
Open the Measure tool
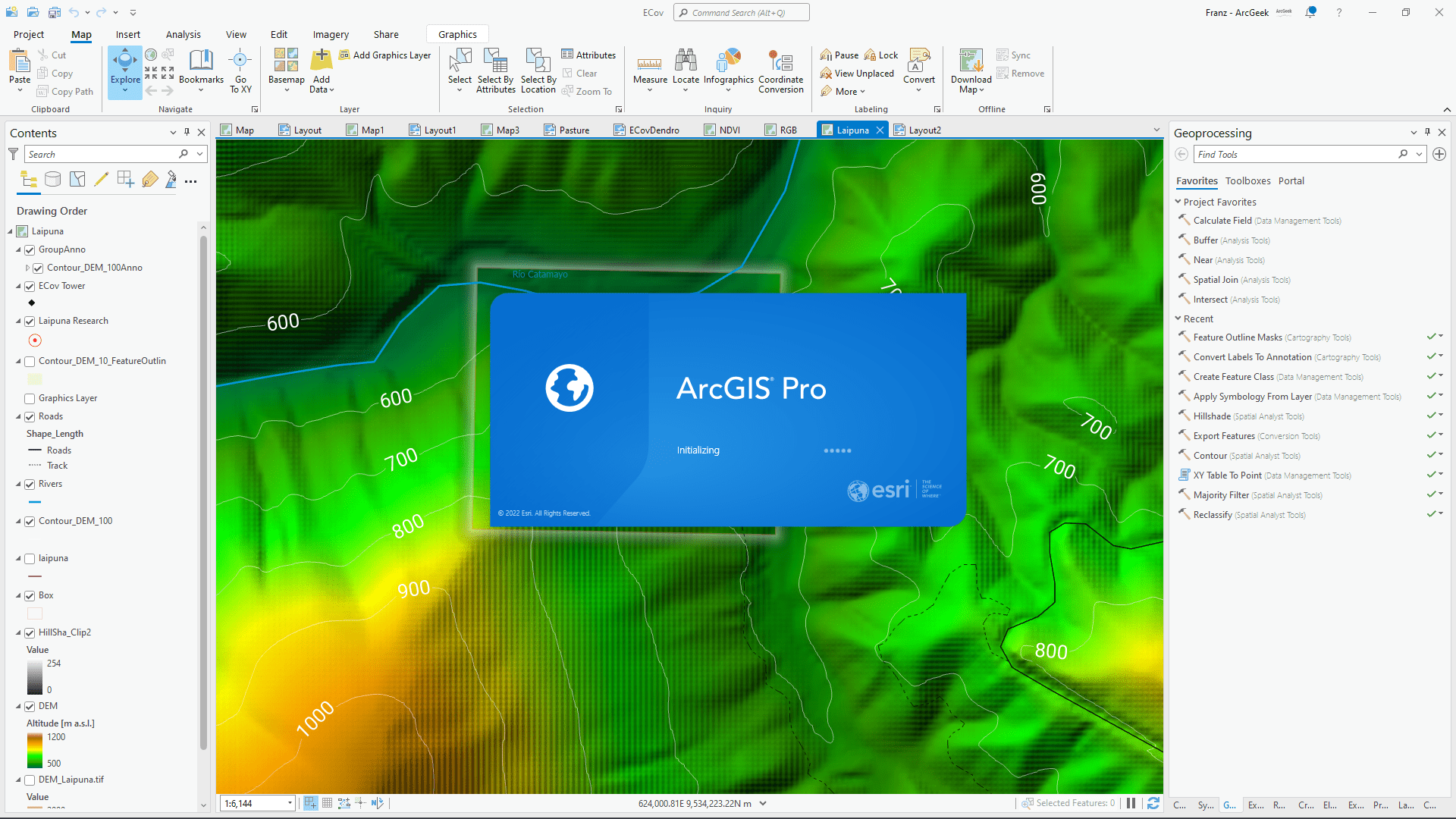(x=649, y=71)
